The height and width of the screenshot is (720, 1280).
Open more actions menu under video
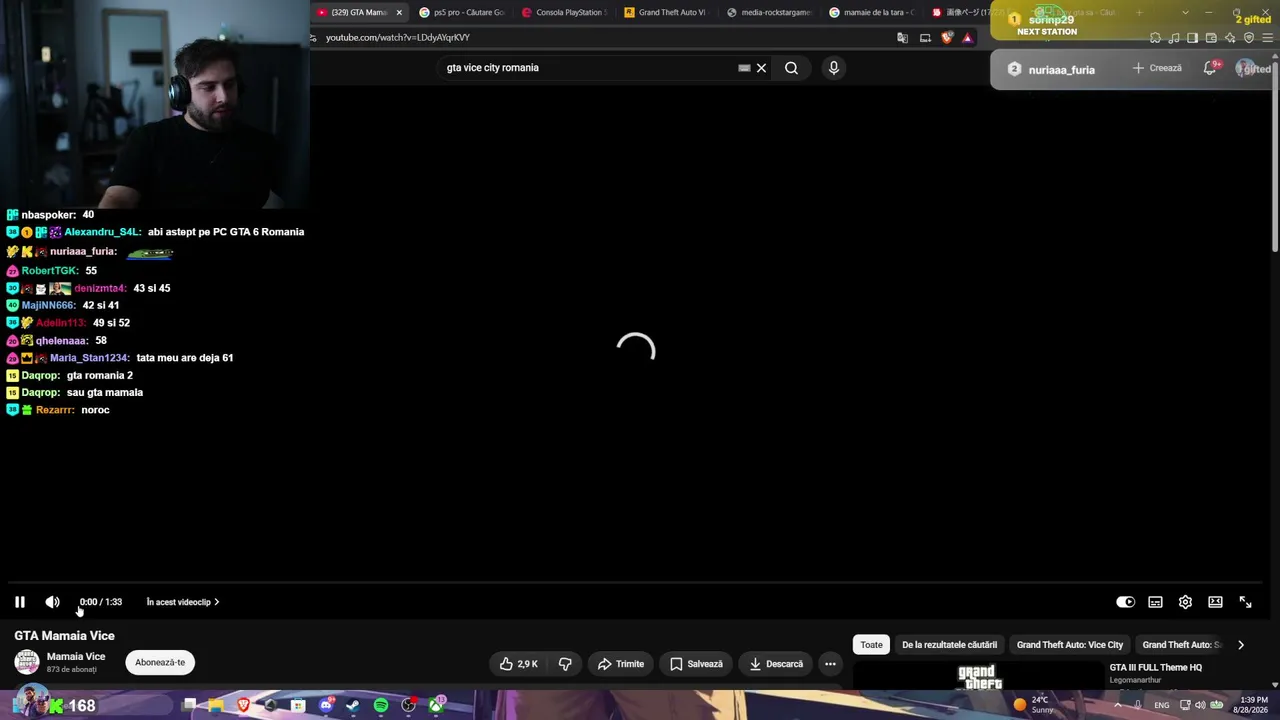[830, 664]
